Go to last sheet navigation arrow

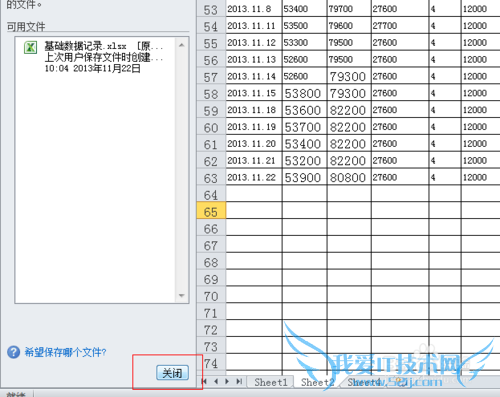[x=239, y=381]
